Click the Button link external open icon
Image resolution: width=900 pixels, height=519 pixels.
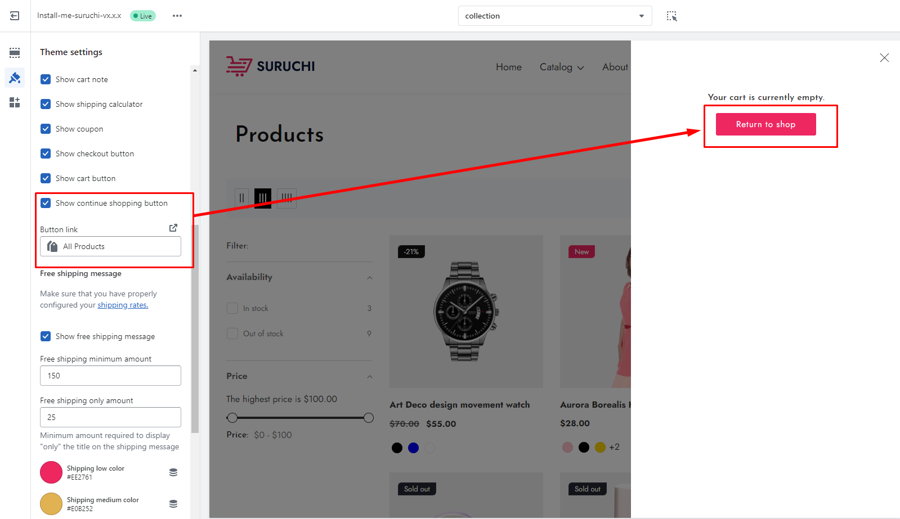[173, 228]
